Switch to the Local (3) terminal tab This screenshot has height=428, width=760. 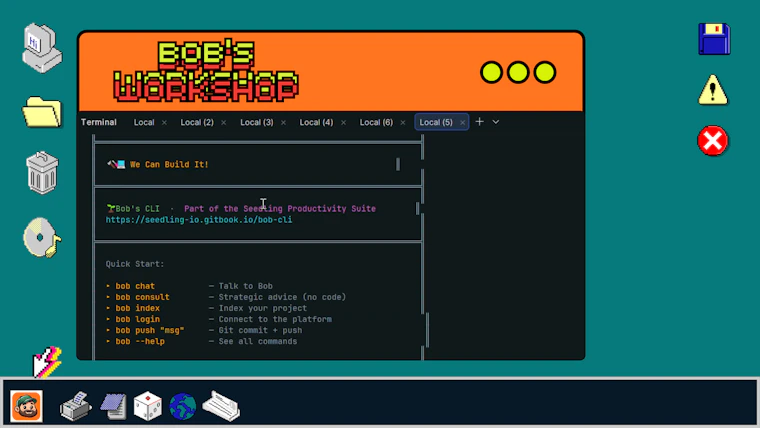pos(257,122)
